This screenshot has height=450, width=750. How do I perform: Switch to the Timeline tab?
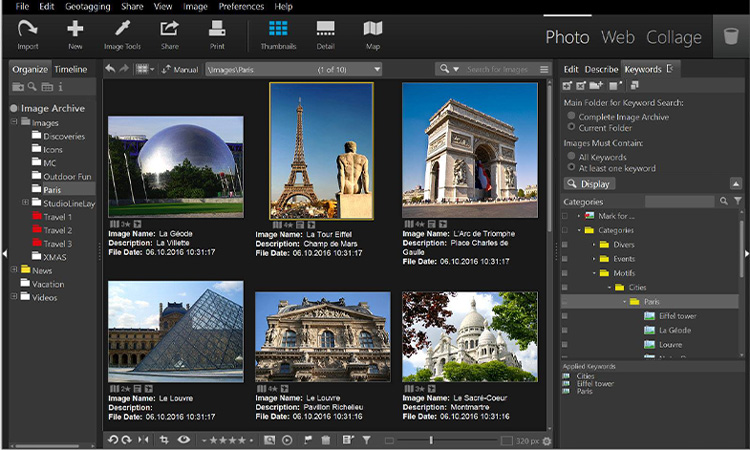tap(71, 69)
